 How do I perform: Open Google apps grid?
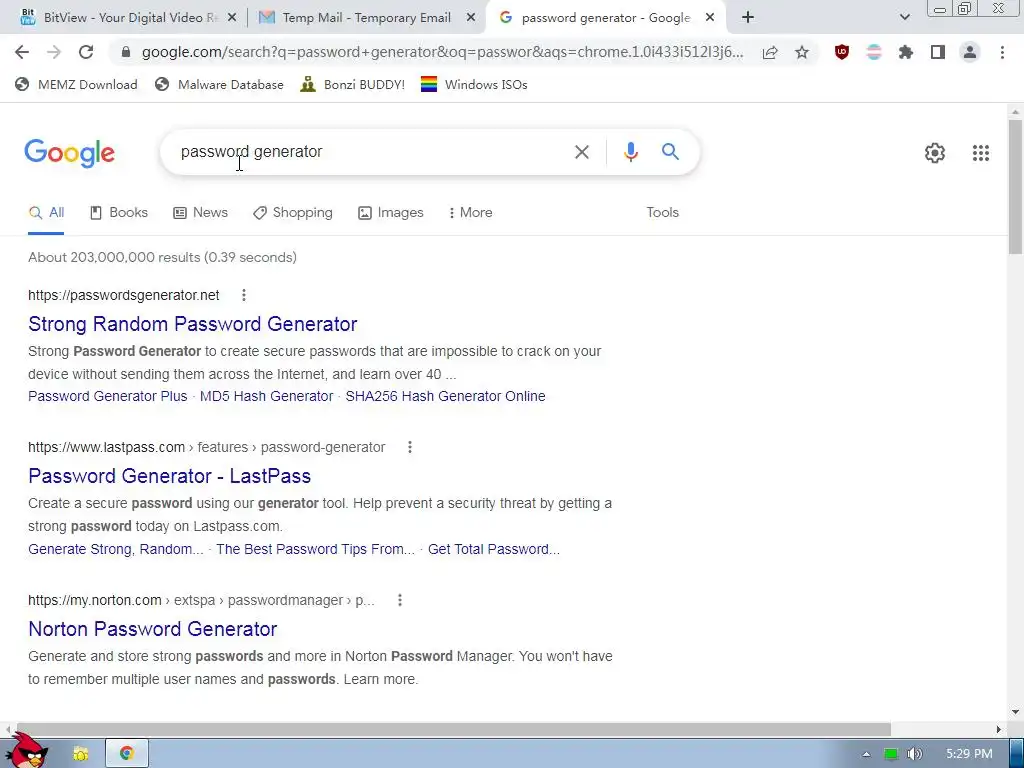tap(980, 153)
